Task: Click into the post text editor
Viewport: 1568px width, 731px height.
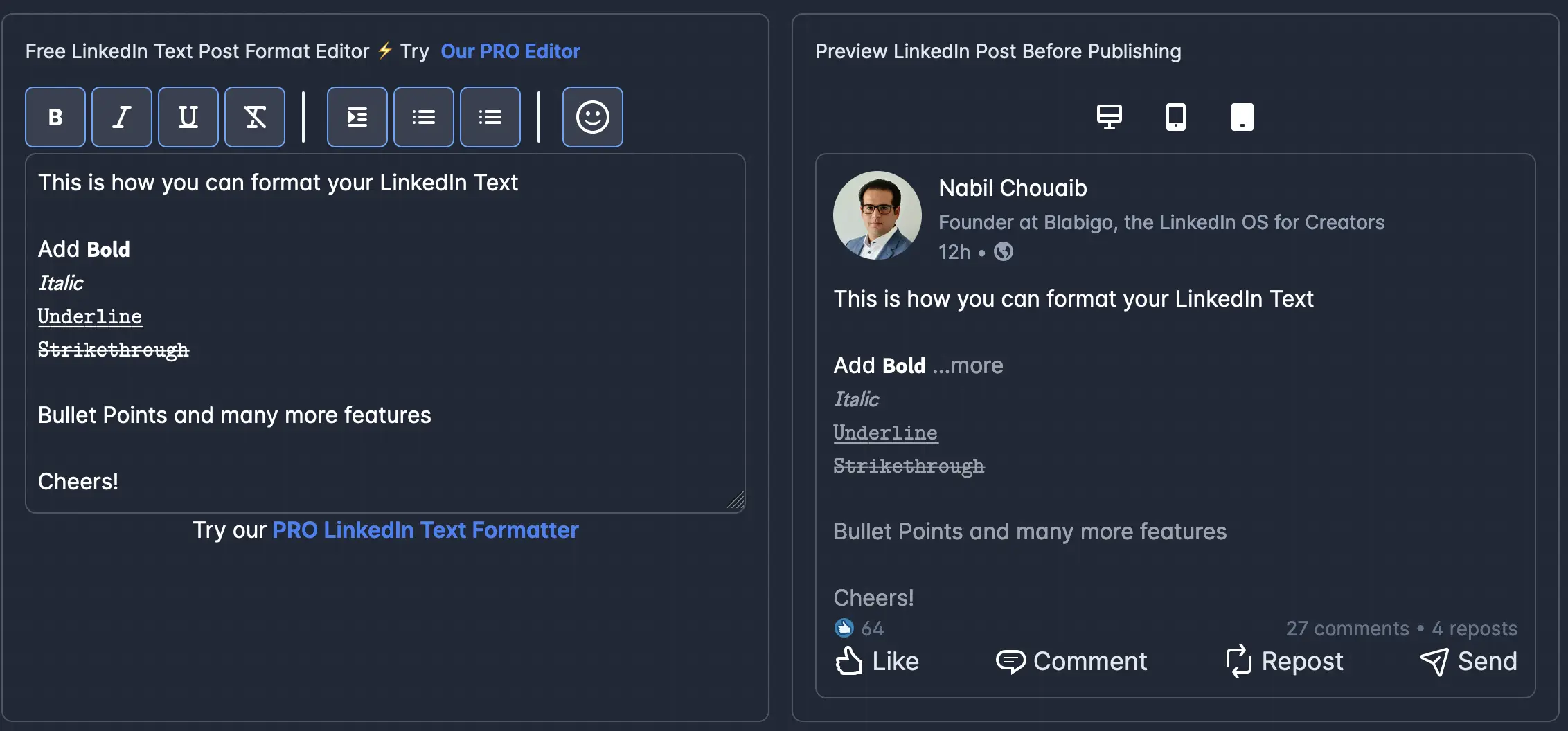Action: click(385, 333)
